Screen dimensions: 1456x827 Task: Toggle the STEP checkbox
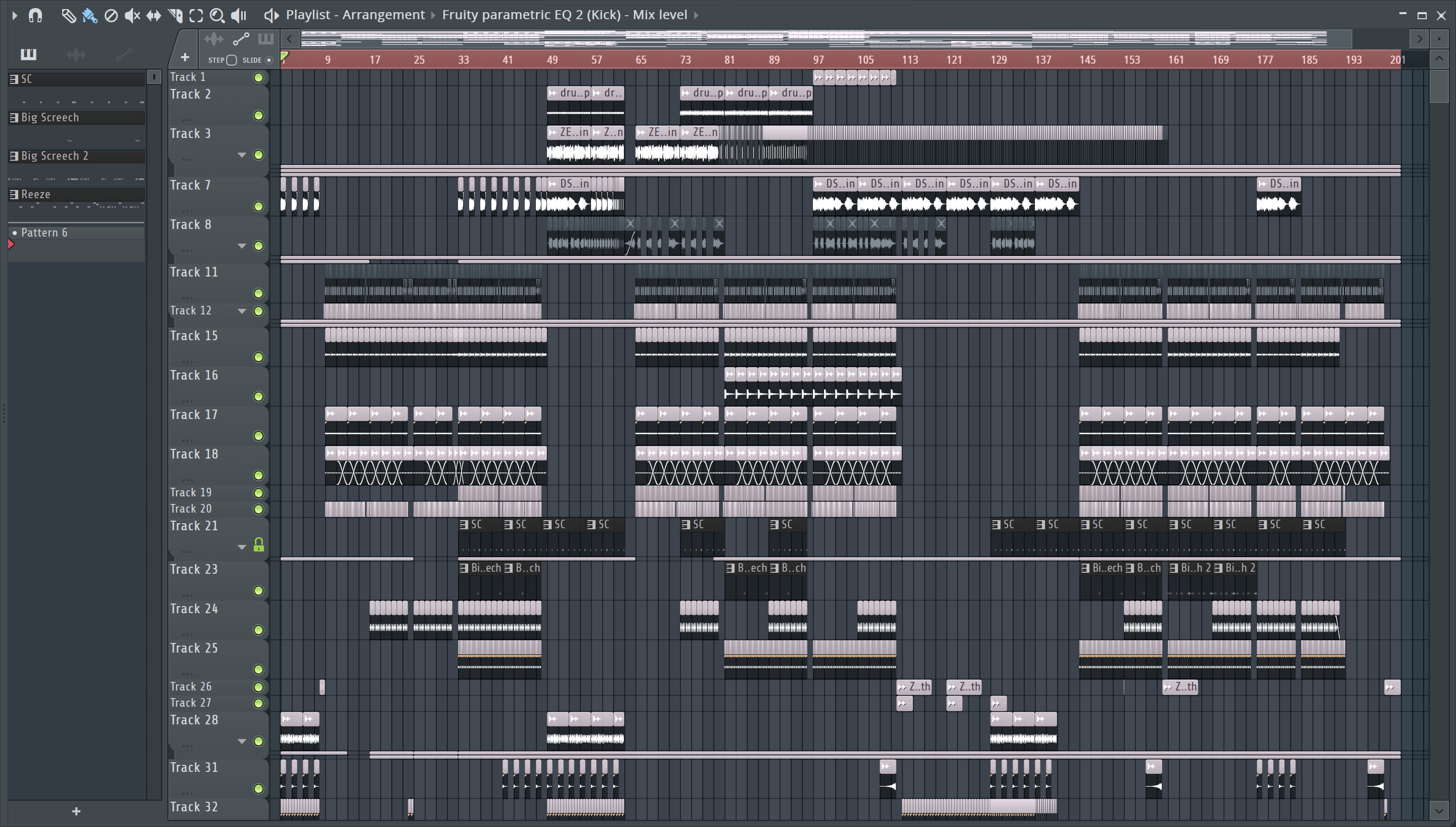231,60
